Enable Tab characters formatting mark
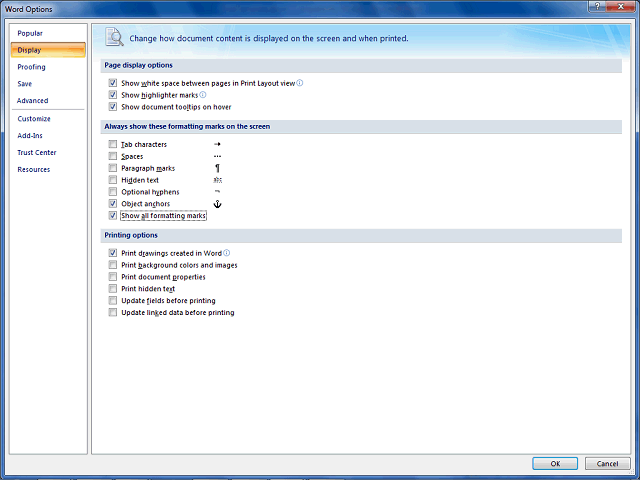640x480 pixels. pos(113,144)
